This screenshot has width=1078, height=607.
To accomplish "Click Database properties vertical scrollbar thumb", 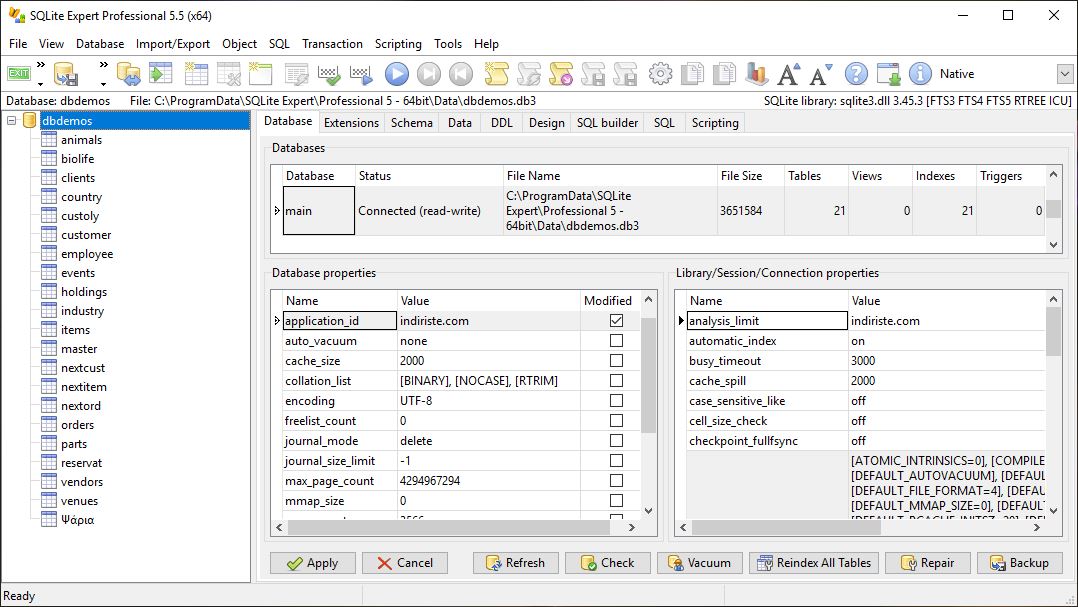I will (648, 375).
